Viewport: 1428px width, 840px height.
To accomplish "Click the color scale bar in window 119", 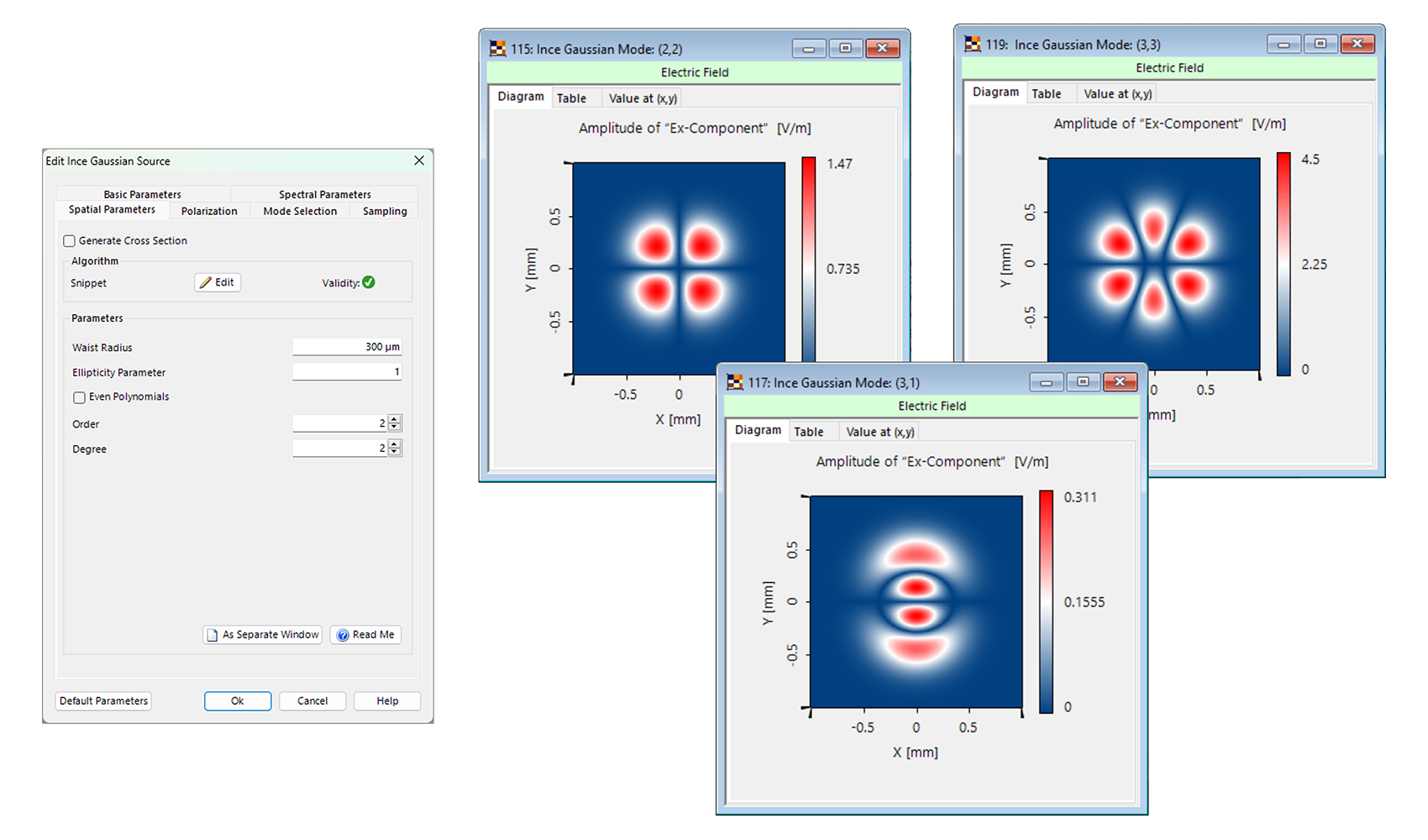I will click(1283, 263).
